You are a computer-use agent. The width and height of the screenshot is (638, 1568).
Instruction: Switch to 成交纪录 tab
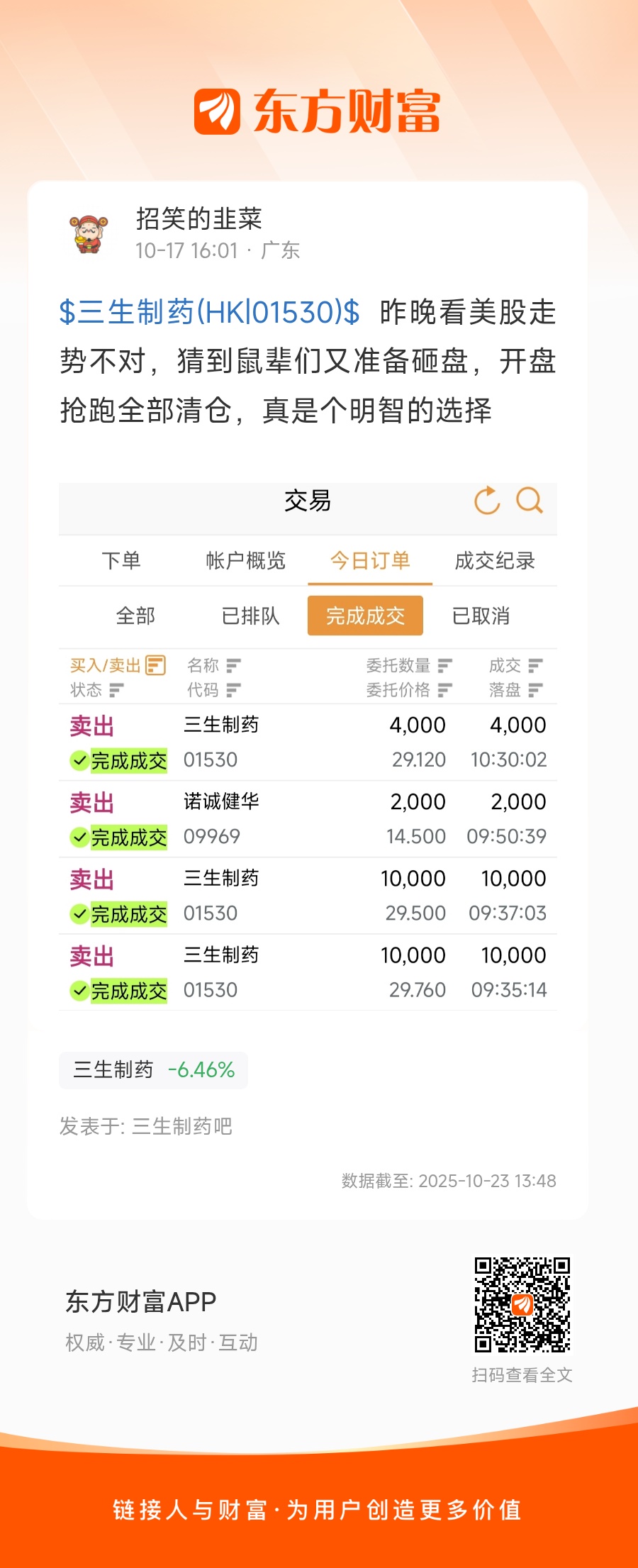click(x=494, y=561)
